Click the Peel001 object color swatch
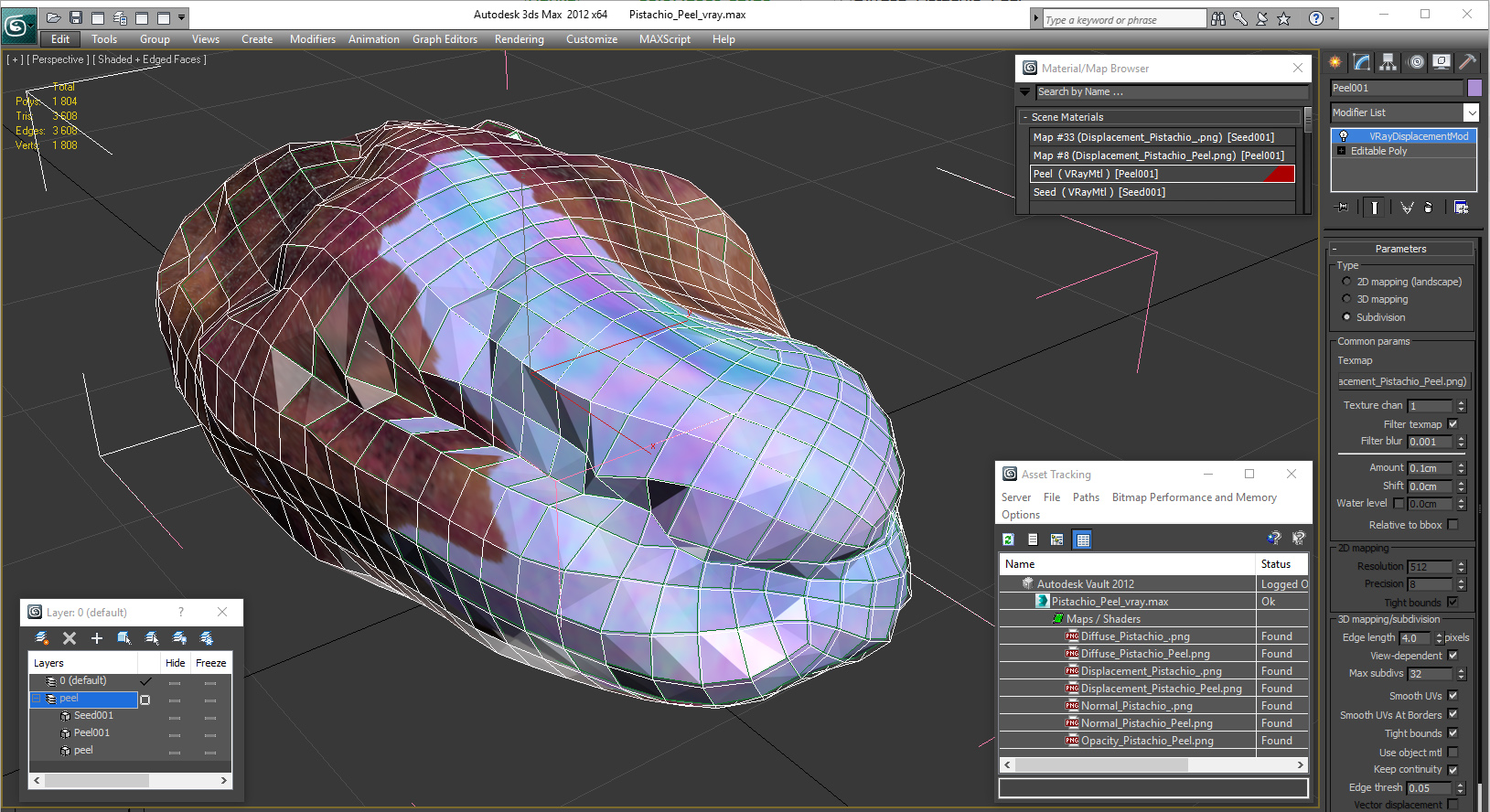Screen dimensions: 1490x812 click(1474, 88)
